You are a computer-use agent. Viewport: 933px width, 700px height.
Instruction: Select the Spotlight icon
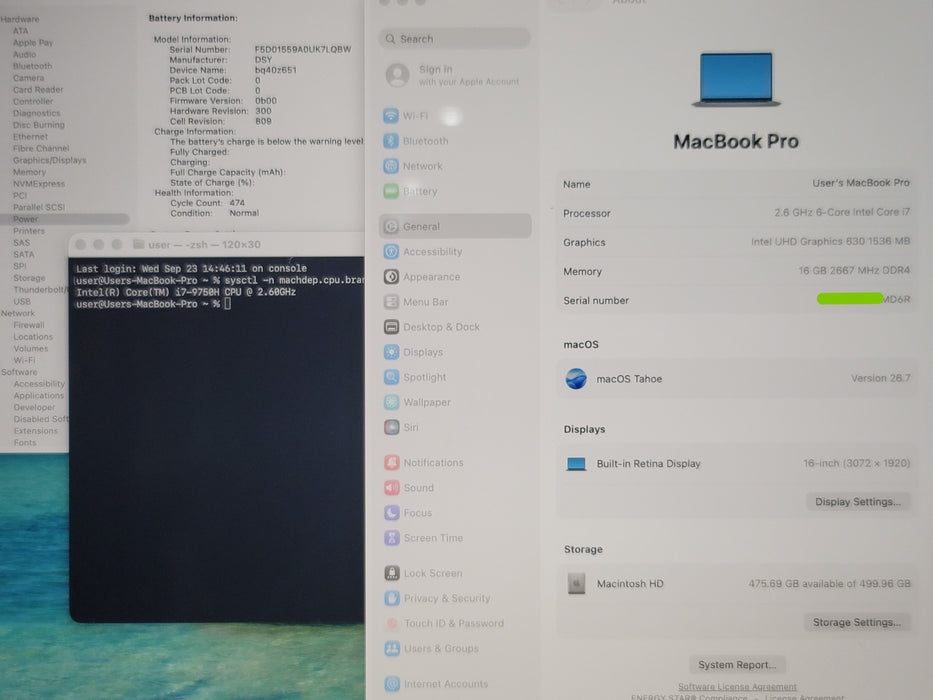391,377
